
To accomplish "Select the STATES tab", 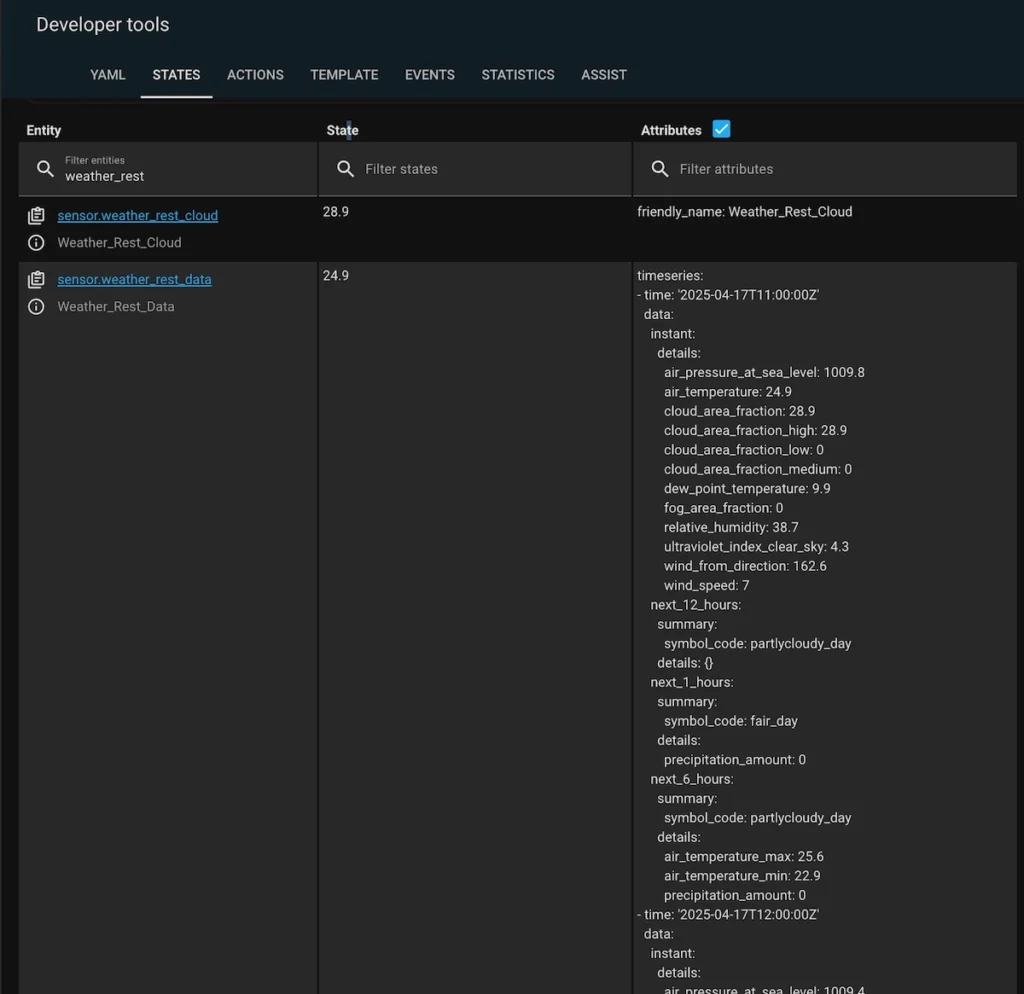I will click(x=176, y=75).
